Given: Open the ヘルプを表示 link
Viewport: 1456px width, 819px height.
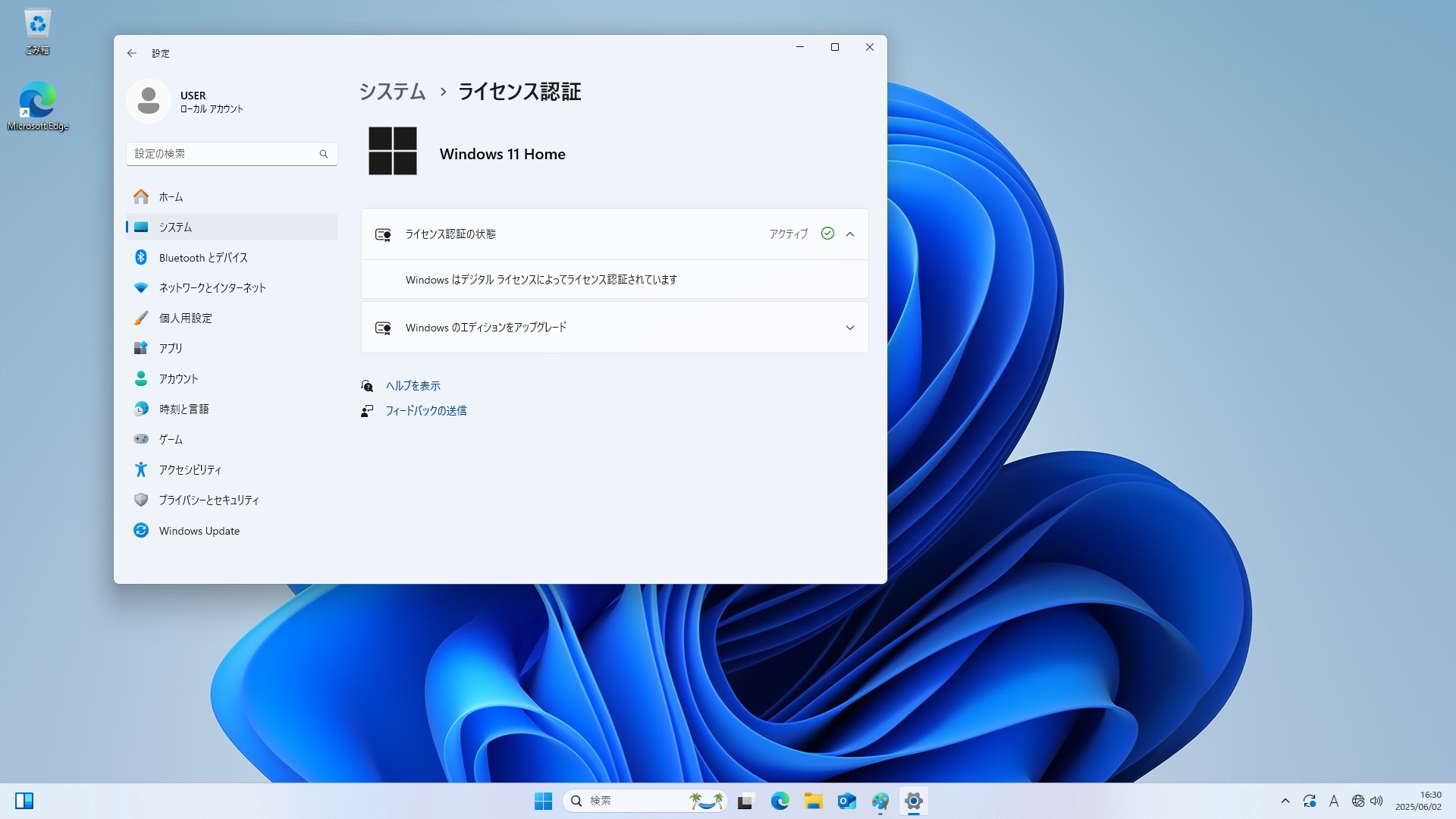Looking at the screenshot, I should 413,386.
